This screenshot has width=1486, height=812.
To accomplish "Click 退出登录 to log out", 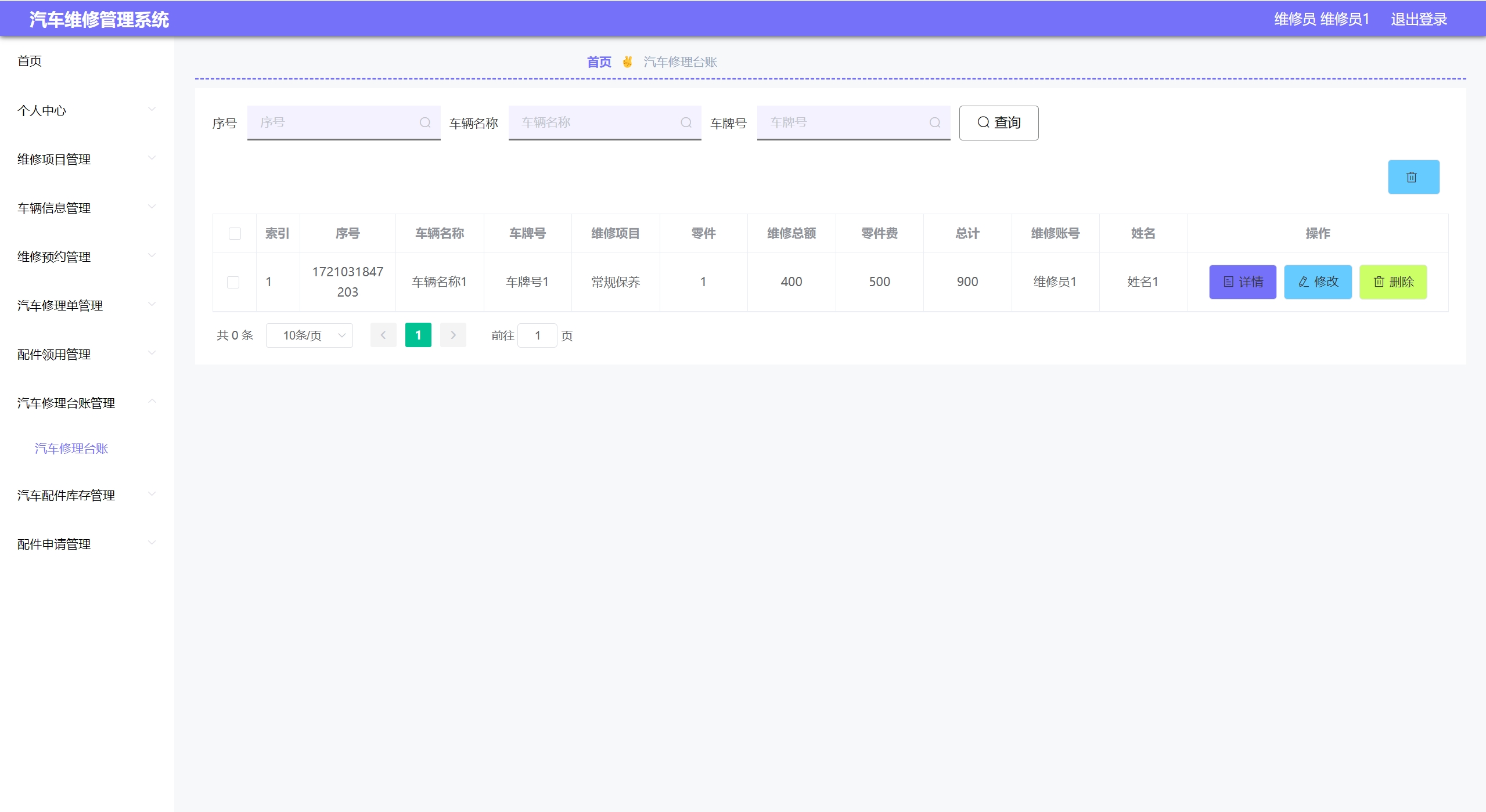I will (1418, 19).
